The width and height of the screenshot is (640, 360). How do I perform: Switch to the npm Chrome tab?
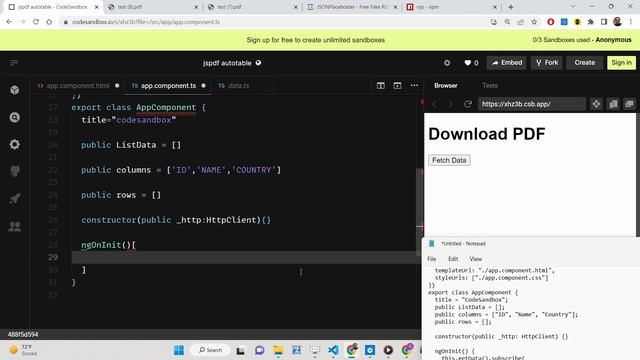coord(451,7)
